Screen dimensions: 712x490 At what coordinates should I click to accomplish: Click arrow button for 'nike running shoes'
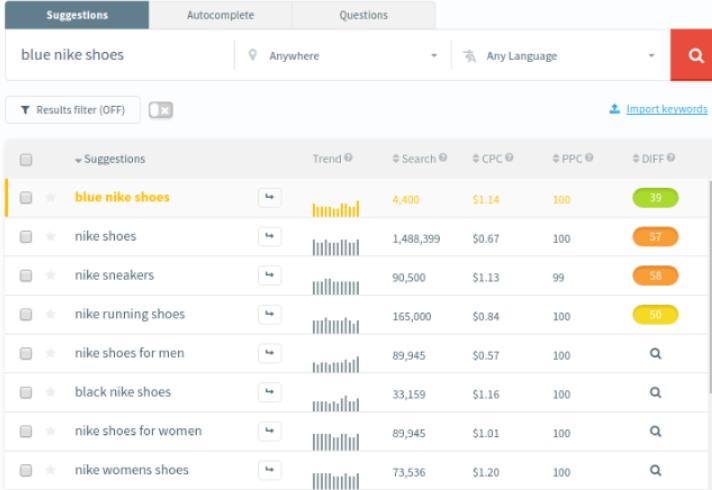click(x=270, y=314)
